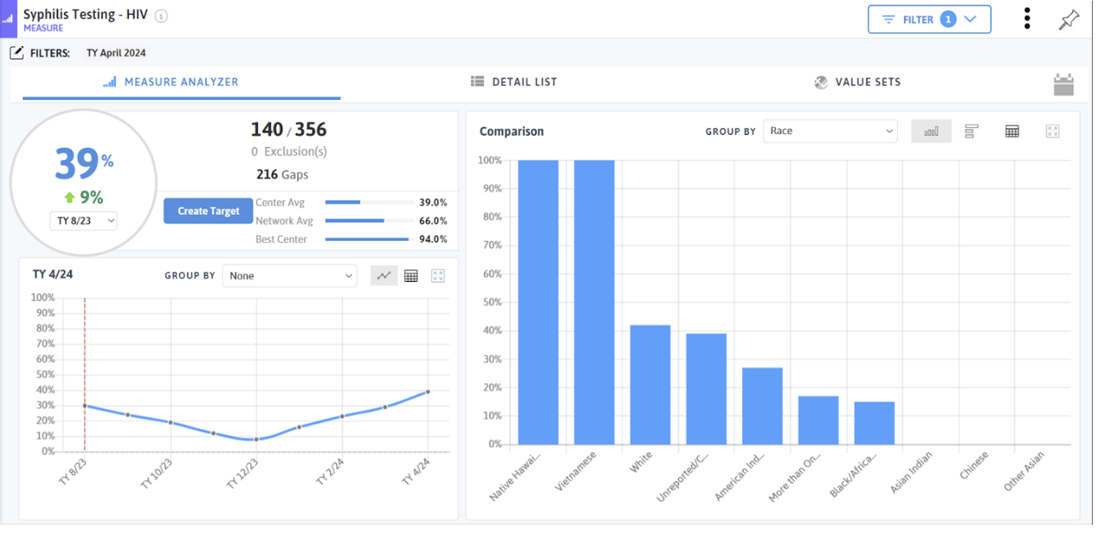Image resolution: width=1100 pixels, height=534 pixels.
Task: Click the American Indian bar in Comparison
Action: pos(763,406)
